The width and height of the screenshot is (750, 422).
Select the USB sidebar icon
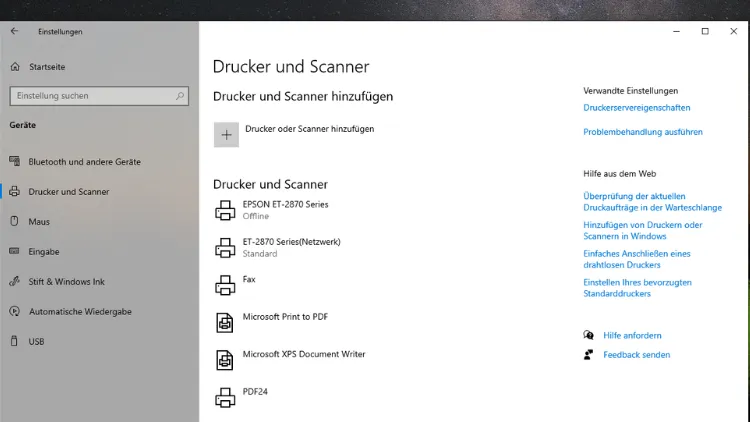[x=14, y=341]
